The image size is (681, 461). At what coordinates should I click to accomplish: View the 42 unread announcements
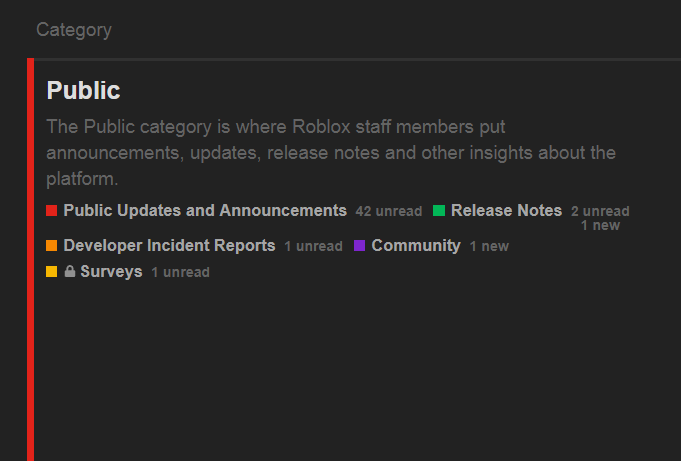[x=389, y=212]
